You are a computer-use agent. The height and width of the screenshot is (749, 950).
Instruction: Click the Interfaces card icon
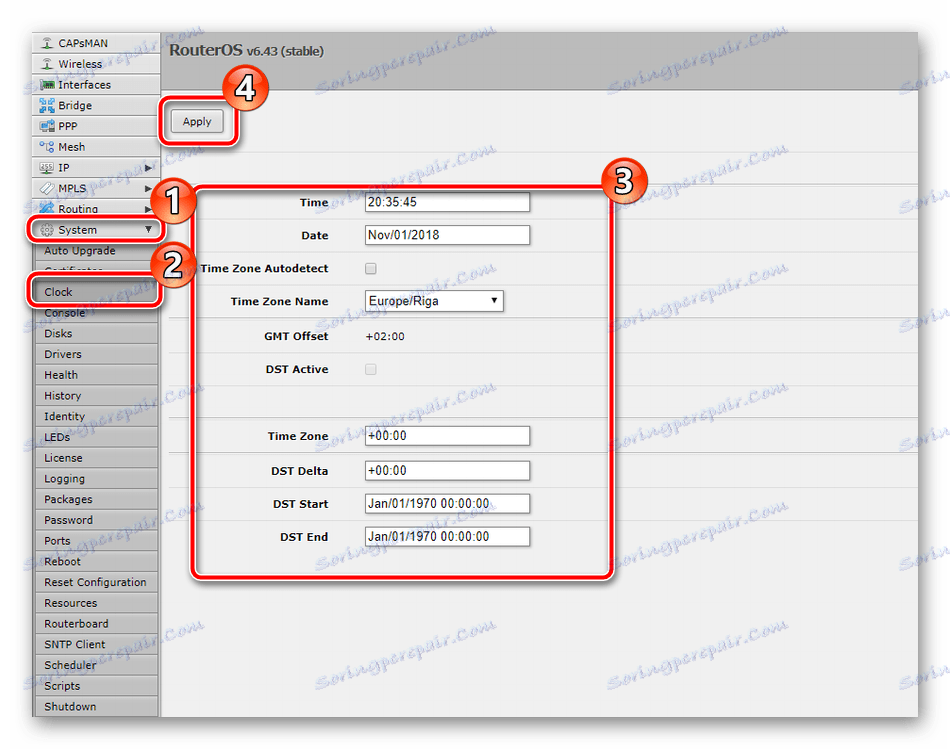pos(47,85)
